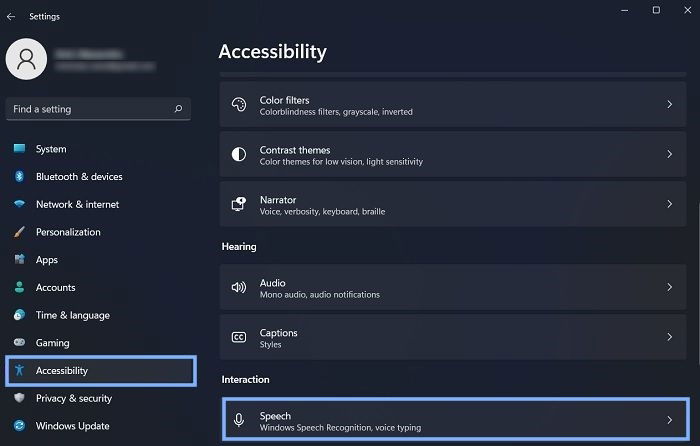Expand the Color filters chevron
Screen dimensions: 700x446
669,104
